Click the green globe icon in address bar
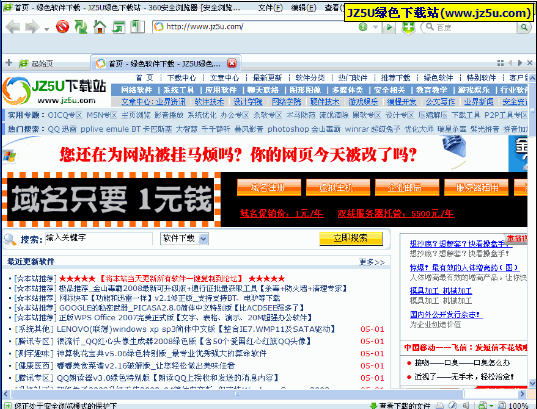Screen dimensions: 537x409 [x=363, y=27]
